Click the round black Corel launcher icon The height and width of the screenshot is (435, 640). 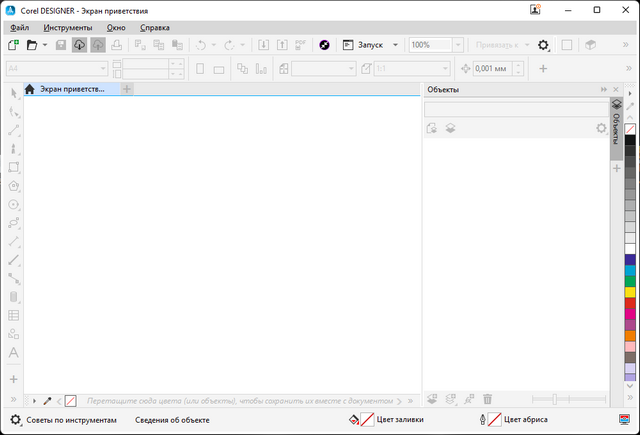tap(324, 45)
